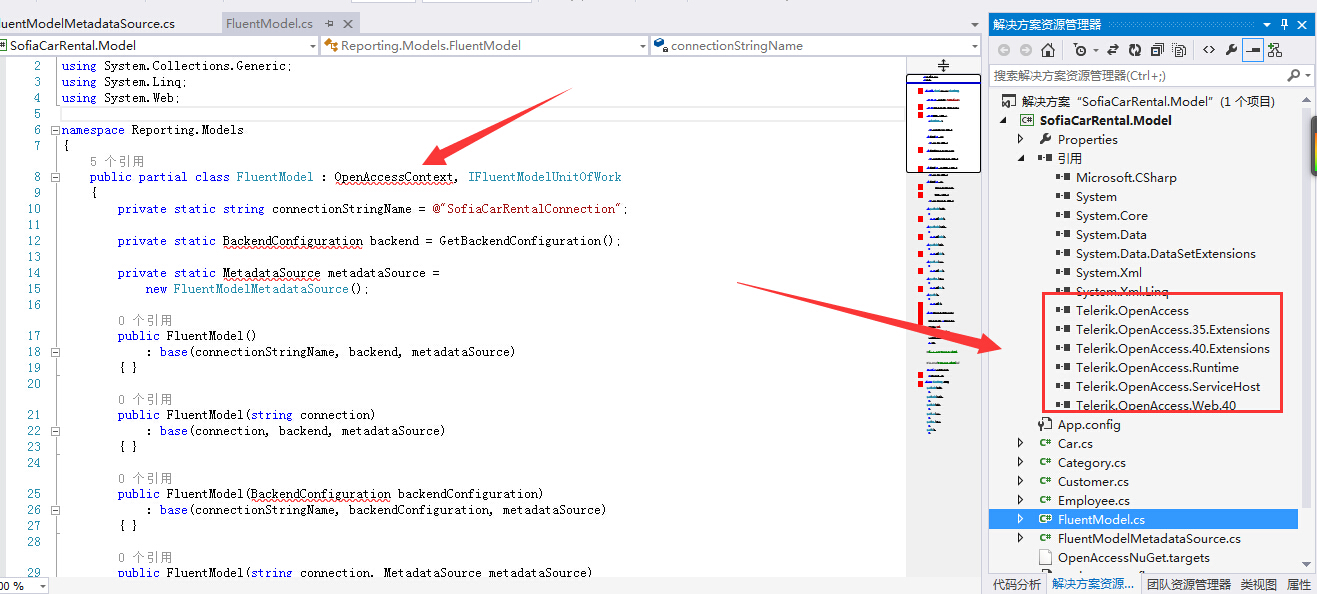Collapse the FluentModel class code block
Viewport: 1317px width, 594px height.
(x=55, y=177)
